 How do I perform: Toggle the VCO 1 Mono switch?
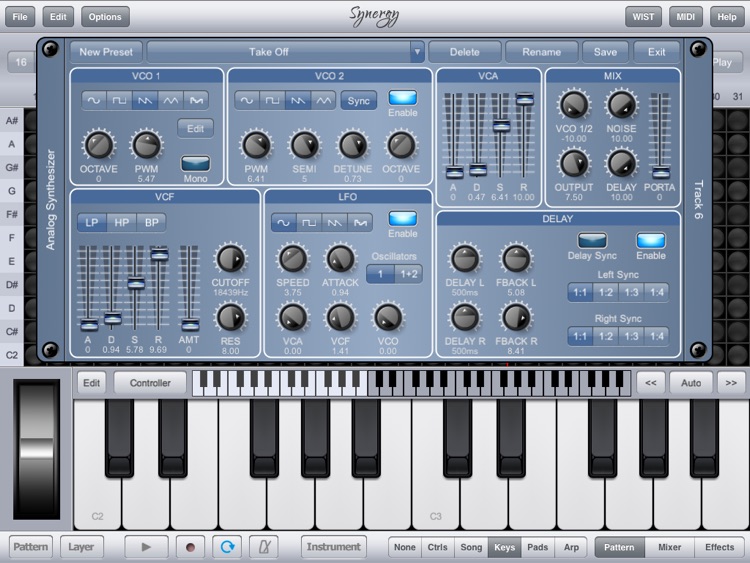click(x=196, y=163)
